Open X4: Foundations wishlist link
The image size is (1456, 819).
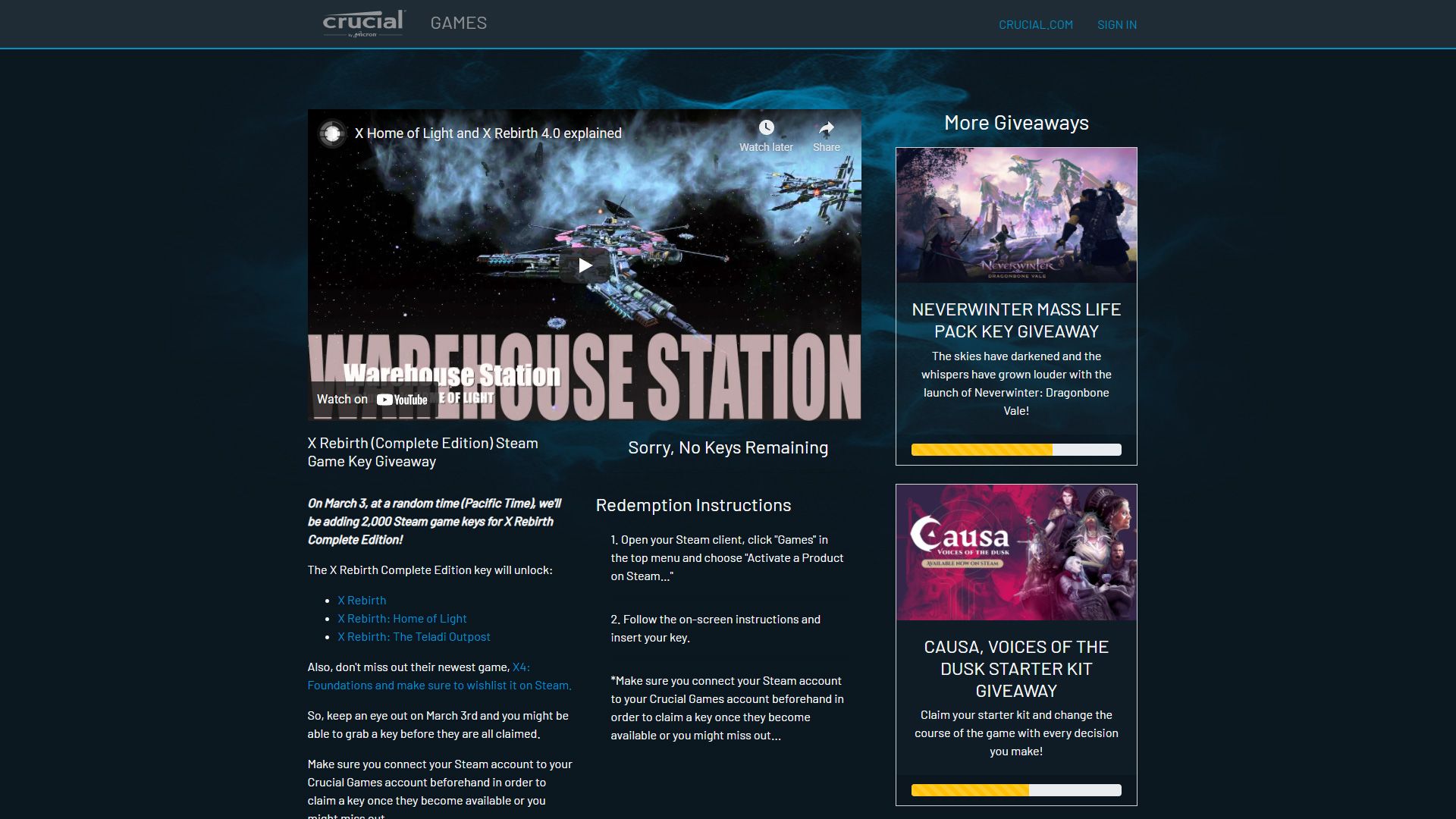tap(439, 676)
